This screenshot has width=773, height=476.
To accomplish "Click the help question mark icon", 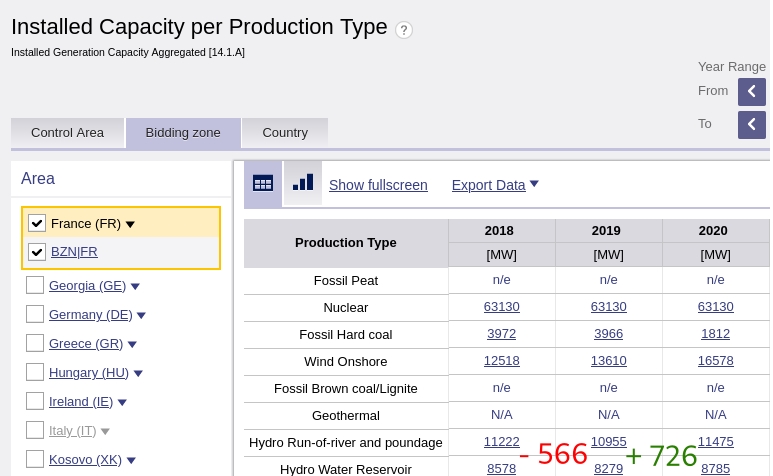I will coord(404,30).
